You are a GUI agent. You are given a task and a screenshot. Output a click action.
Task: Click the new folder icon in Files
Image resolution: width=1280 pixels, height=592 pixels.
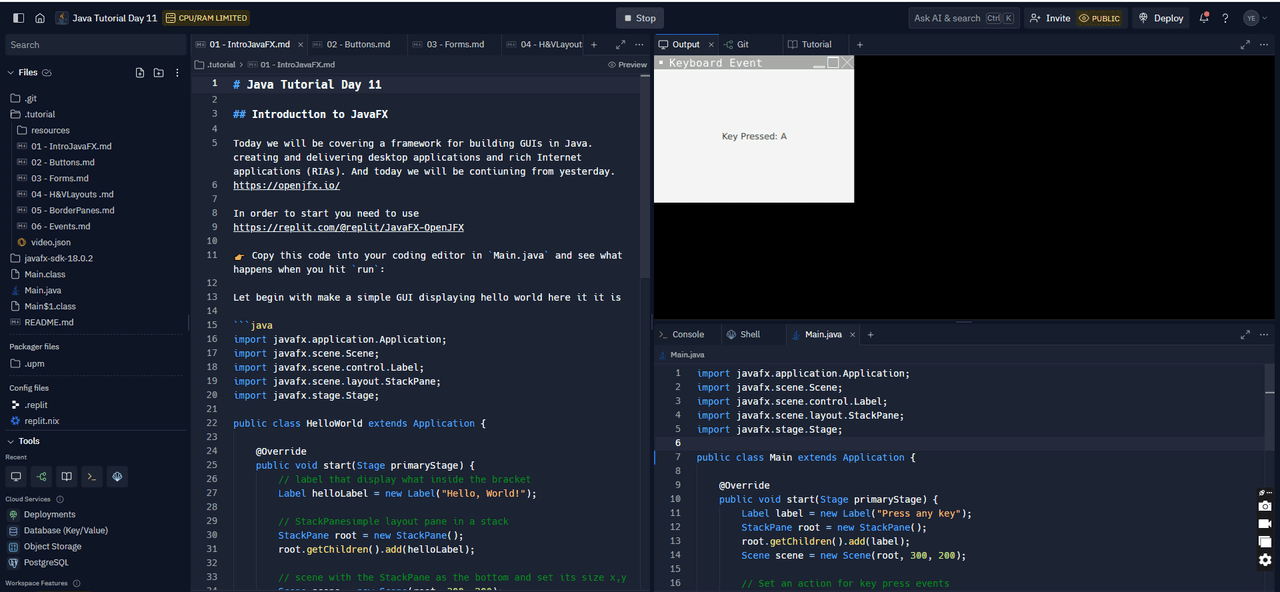(158, 73)
